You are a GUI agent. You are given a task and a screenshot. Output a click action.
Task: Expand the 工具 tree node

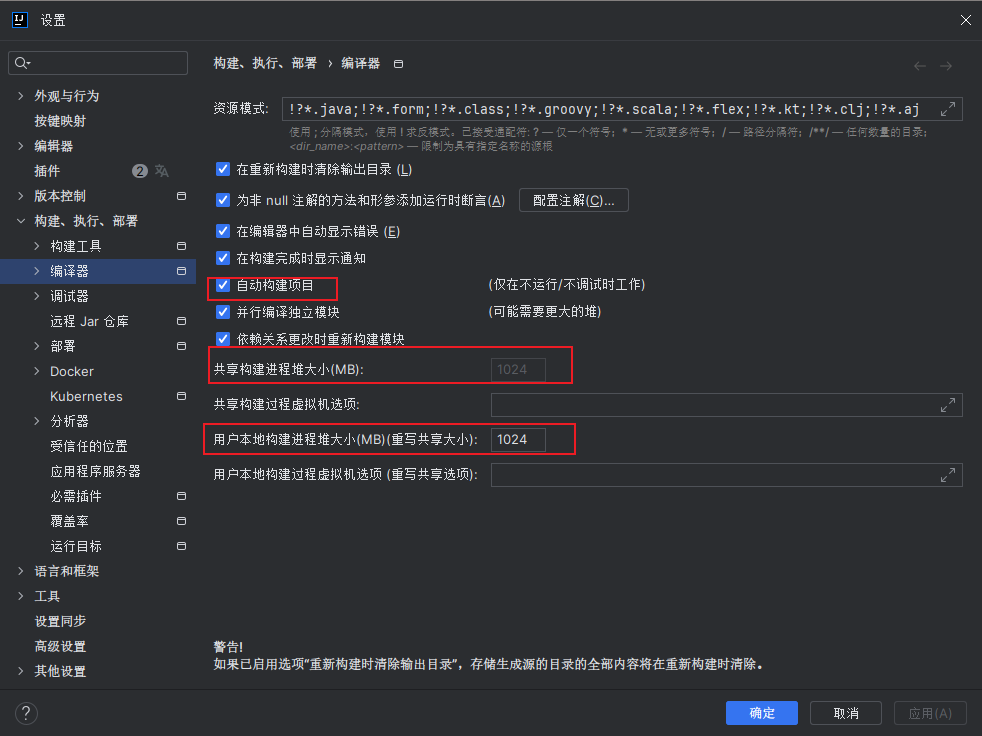point(21,596)
